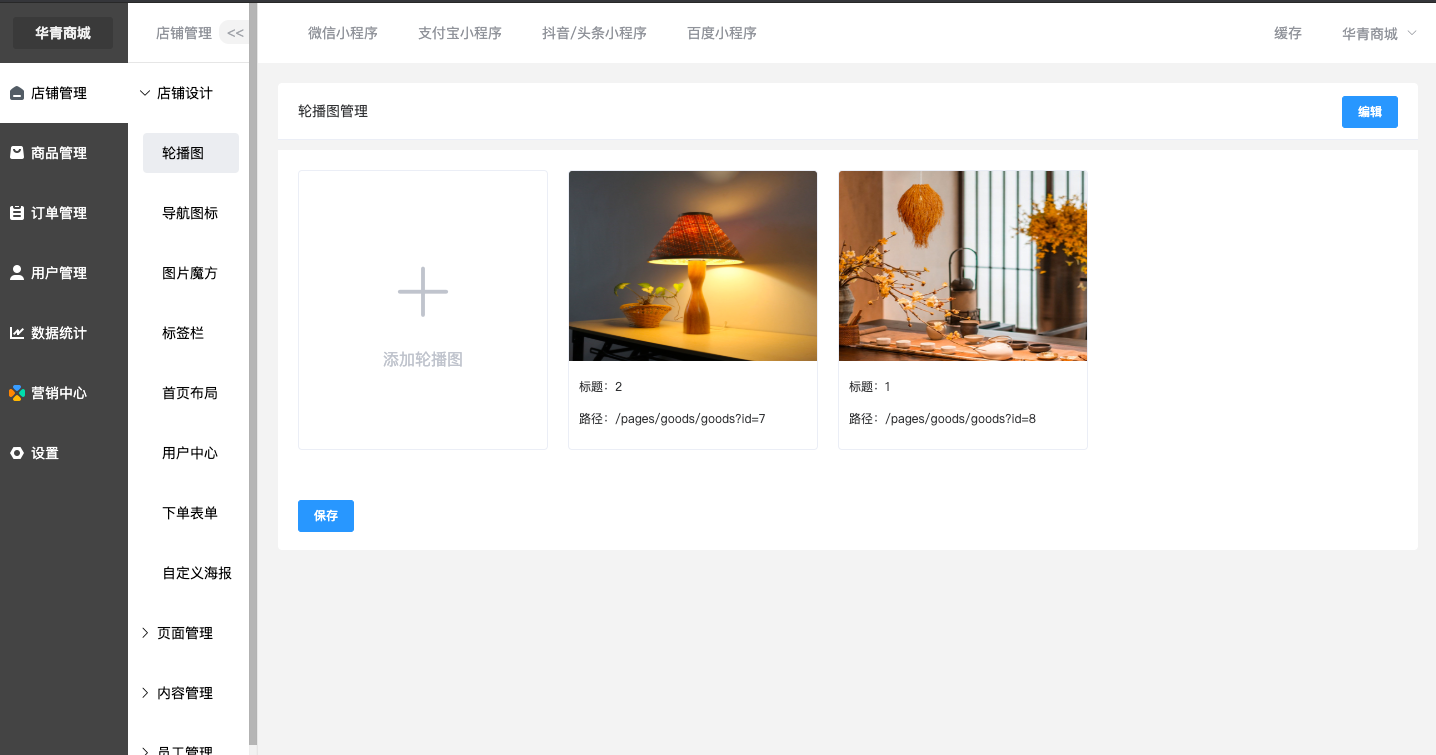Select the lamp carousel image thumbnail
Screen dimensions: 1436x755
click(693, 266)
